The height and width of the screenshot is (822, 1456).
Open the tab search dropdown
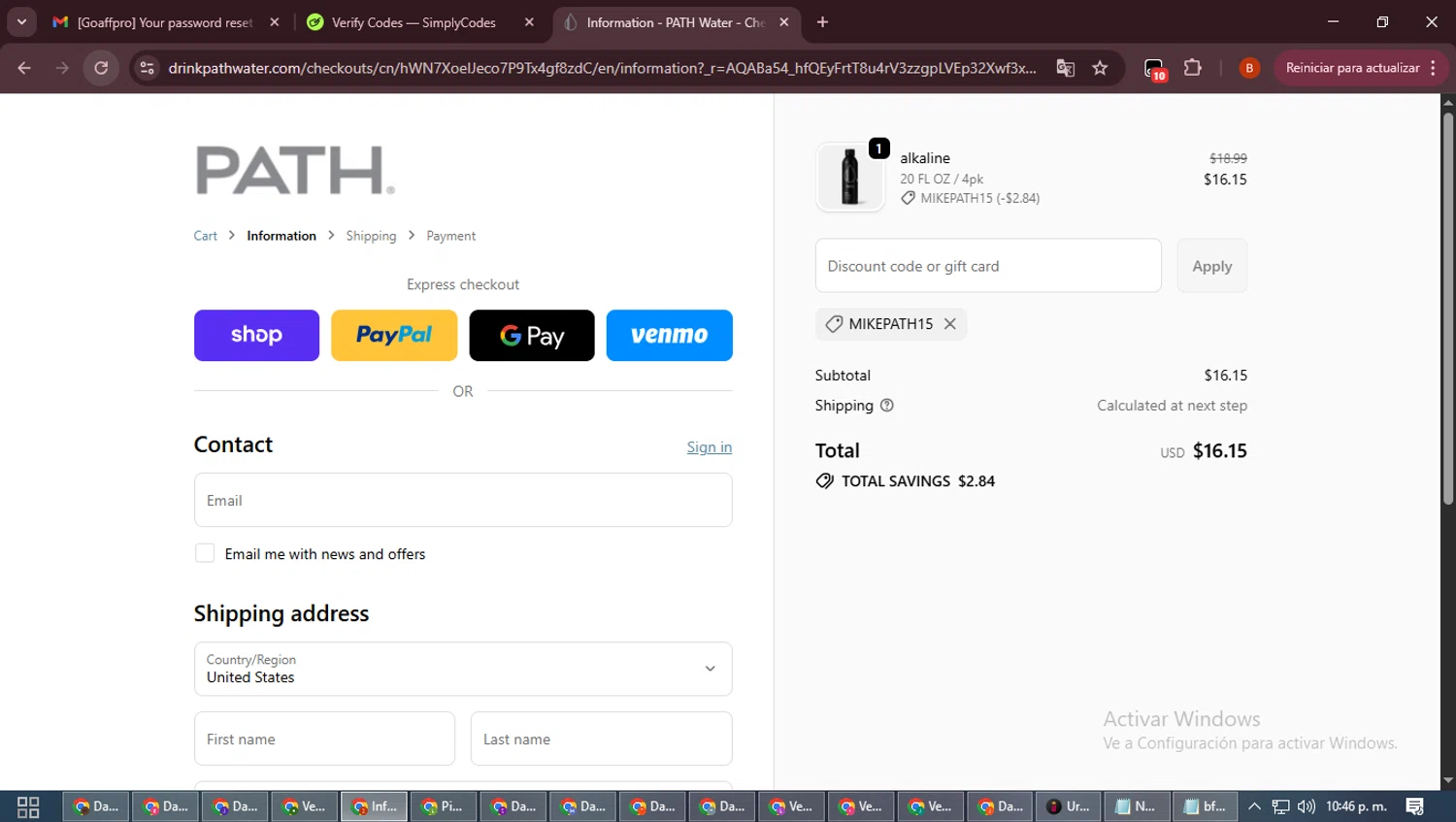tap(21, 22)
